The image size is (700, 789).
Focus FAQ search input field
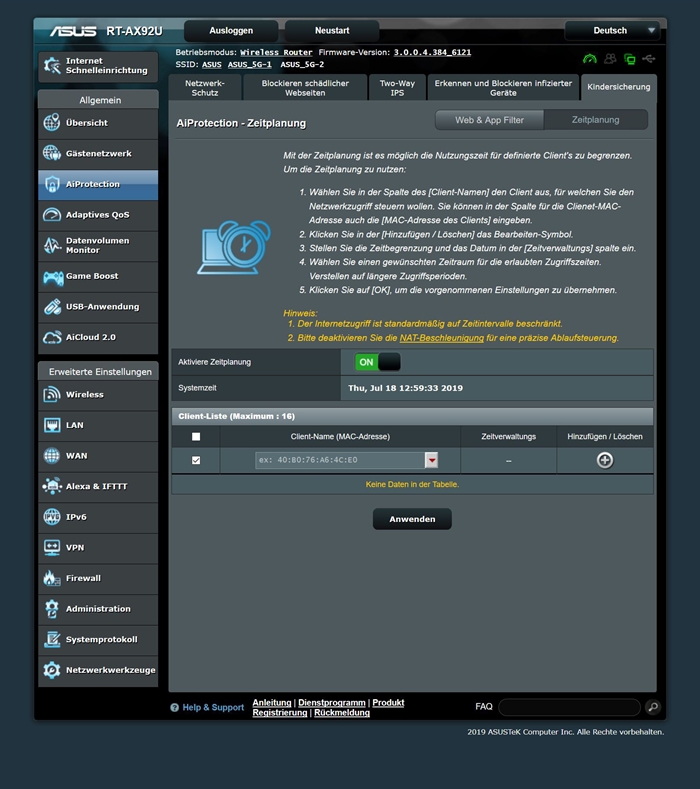569,706
